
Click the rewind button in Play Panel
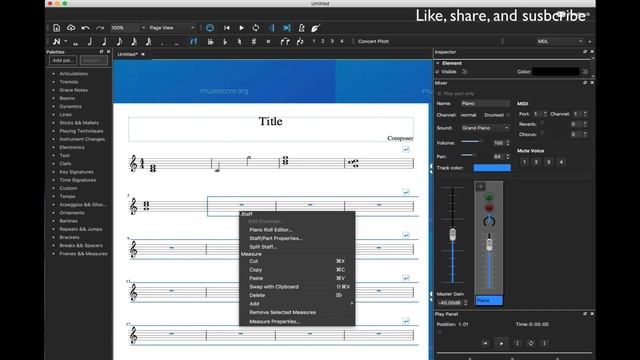(x=485, y=343)
